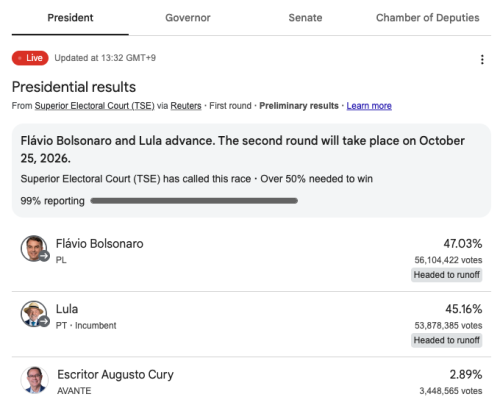Click the Learn more link

[x=369, y=106]
